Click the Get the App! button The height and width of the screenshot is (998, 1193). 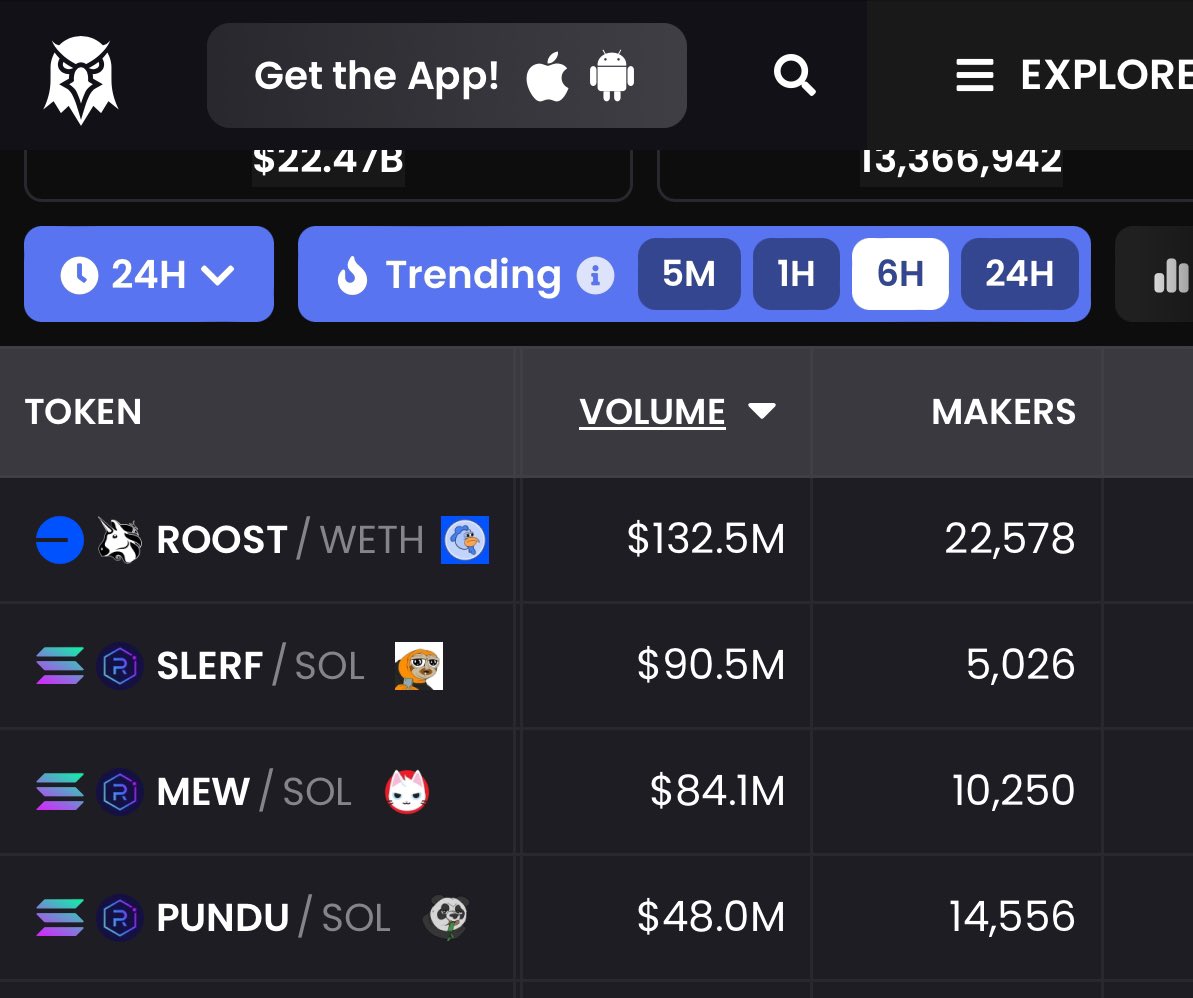447,75
